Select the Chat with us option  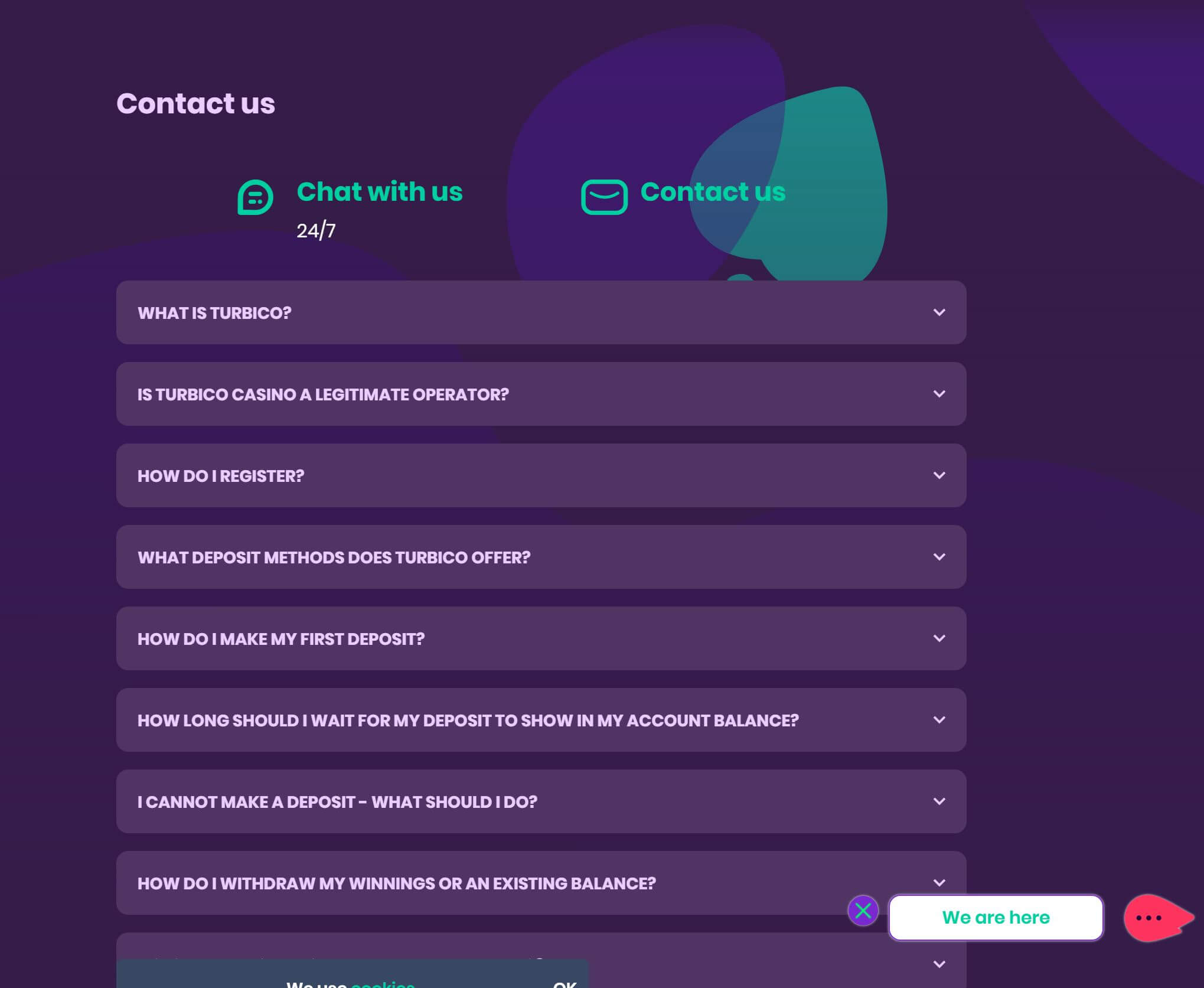[x=379, y=192]
